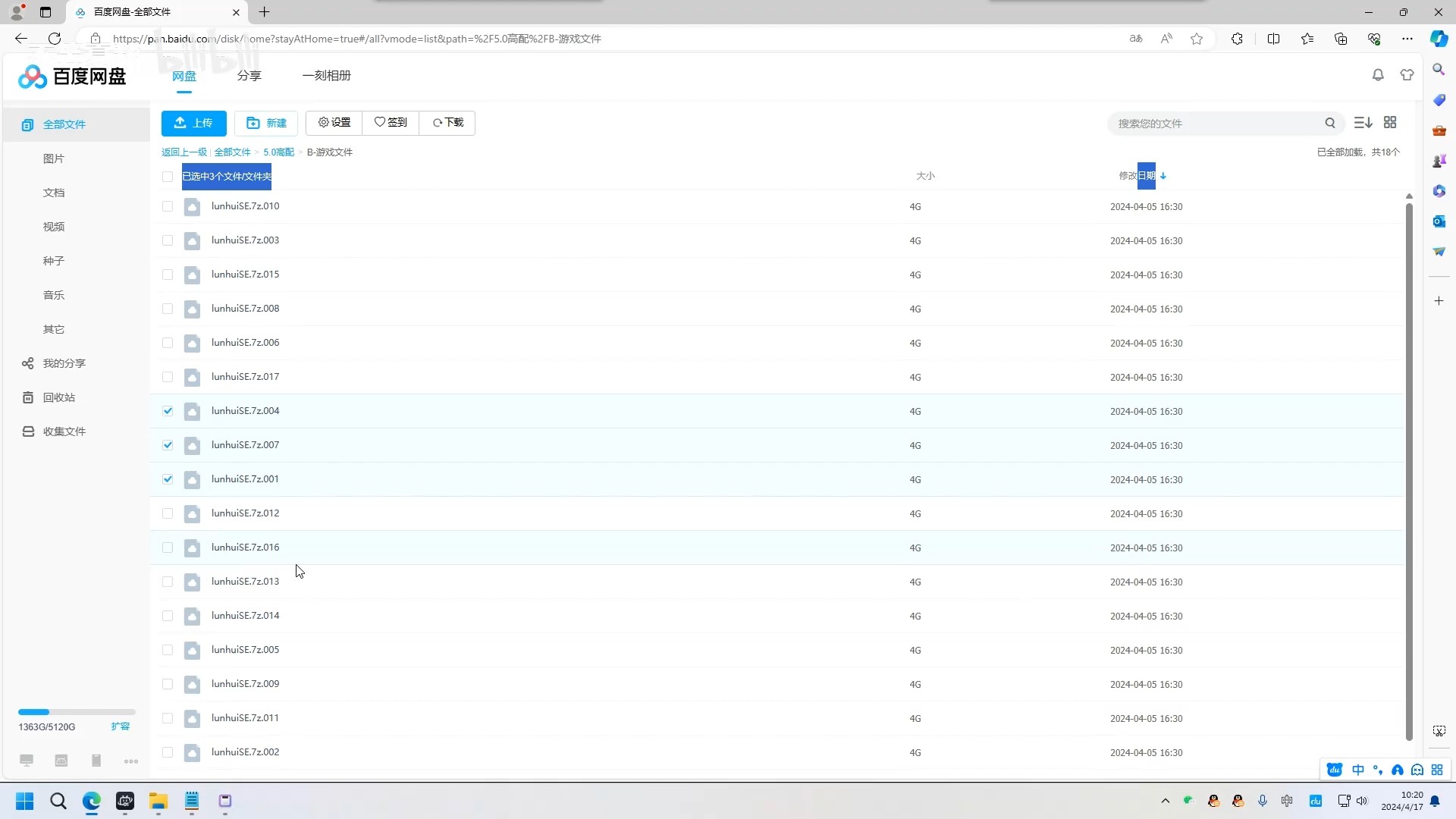Screen dimensions: 1456x819
Task: Click the storage usage progress bar
Action: tap(77, 712)
